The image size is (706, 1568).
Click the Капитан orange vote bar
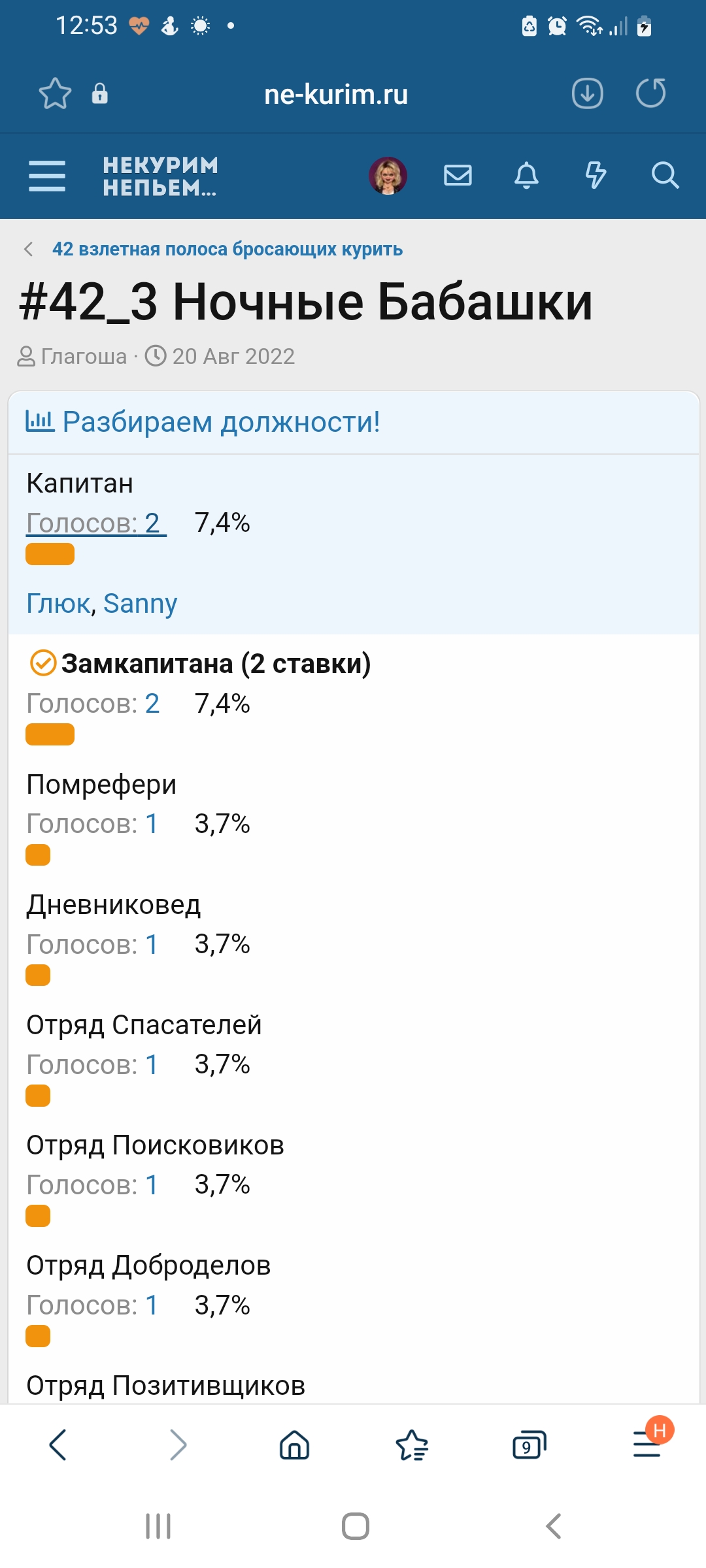(50, 554)
